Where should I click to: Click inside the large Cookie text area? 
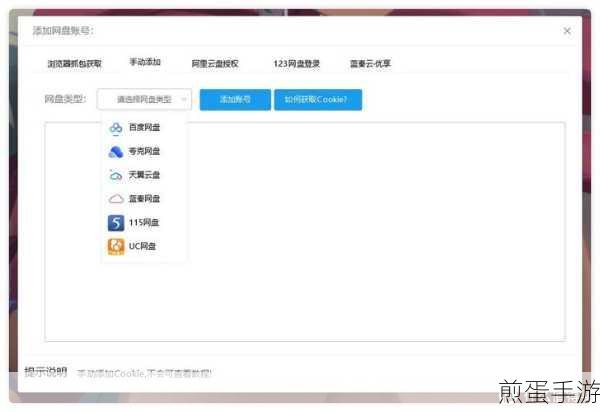tap(305, 231)
